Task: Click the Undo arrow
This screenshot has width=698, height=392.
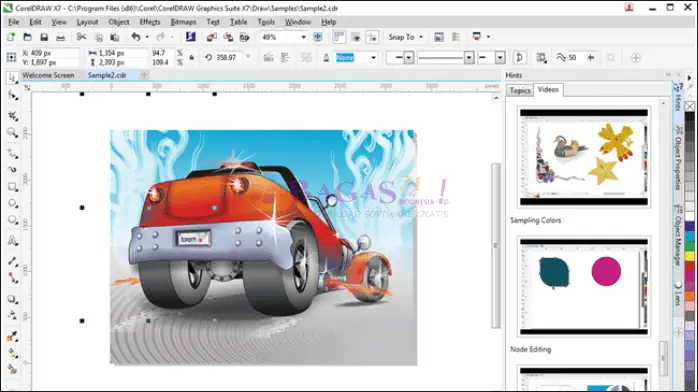Action: tap(136, 37)
